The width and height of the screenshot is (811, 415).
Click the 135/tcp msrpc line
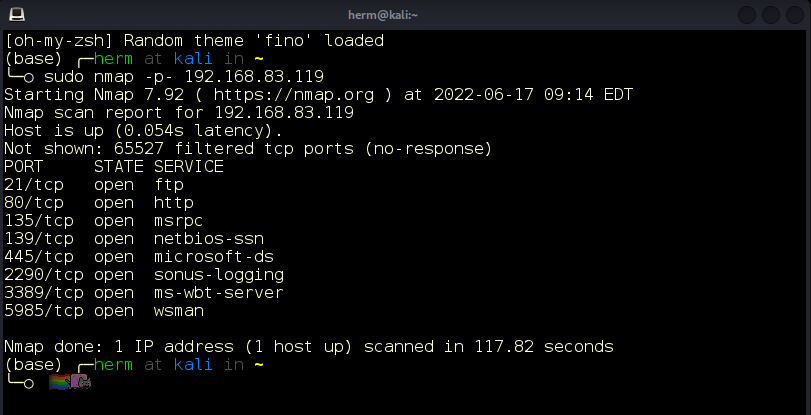click(103, 221)
